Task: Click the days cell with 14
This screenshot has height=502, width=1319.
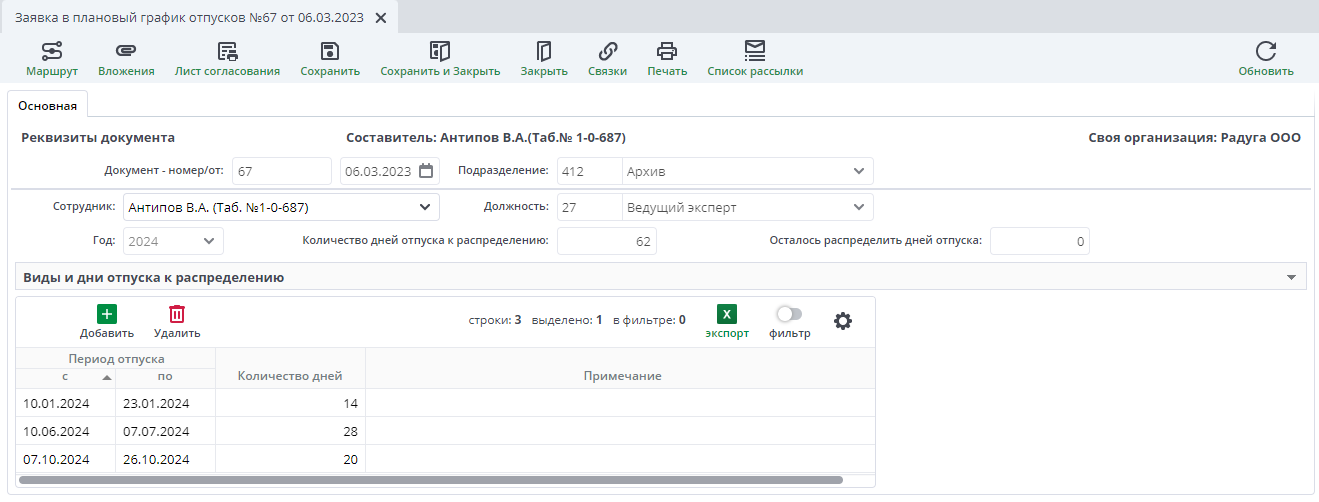Action: point(290,403)
